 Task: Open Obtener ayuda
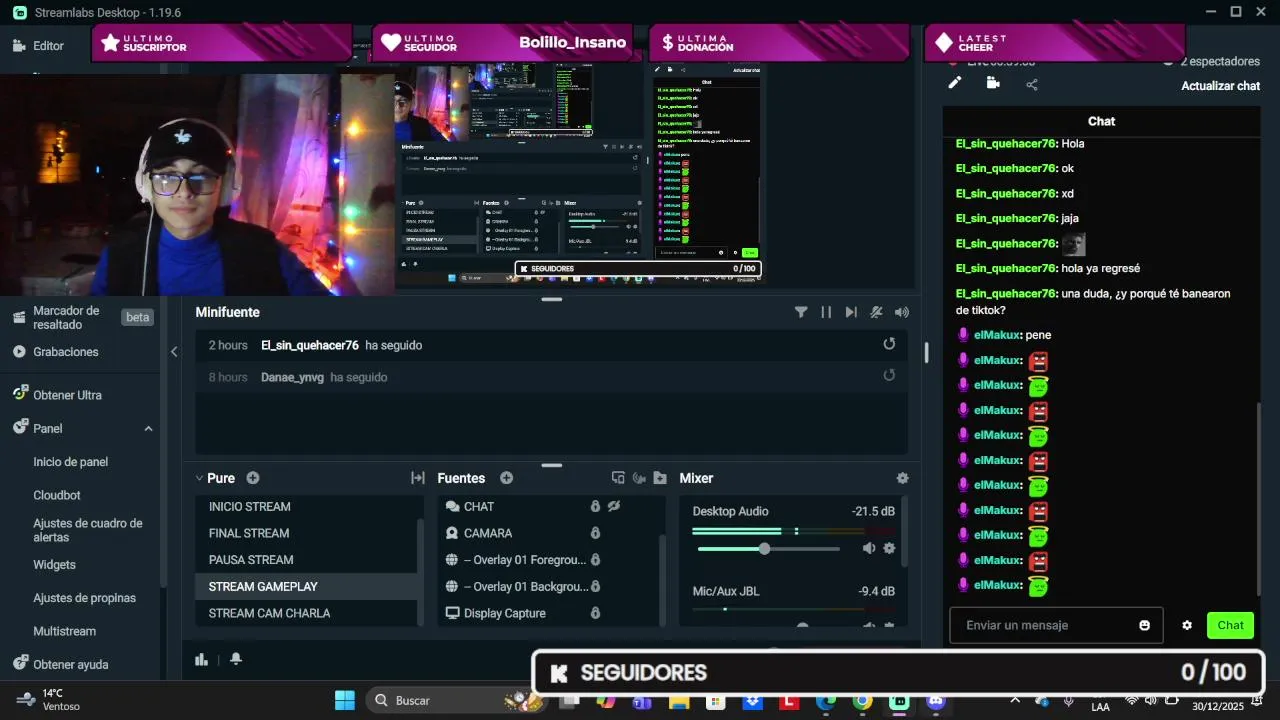click(70, 664)
